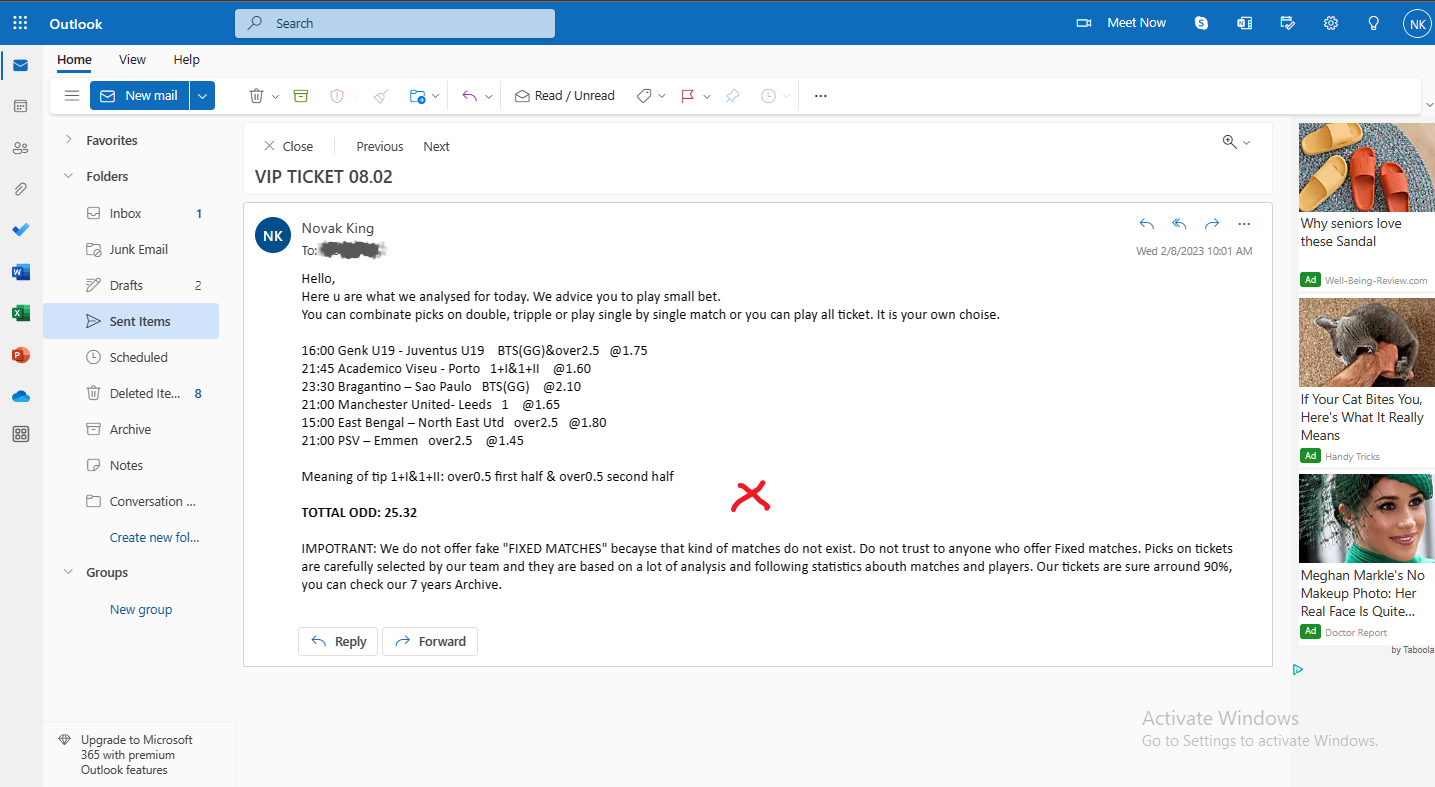Go to the Previous message

[x=380, y=146]
